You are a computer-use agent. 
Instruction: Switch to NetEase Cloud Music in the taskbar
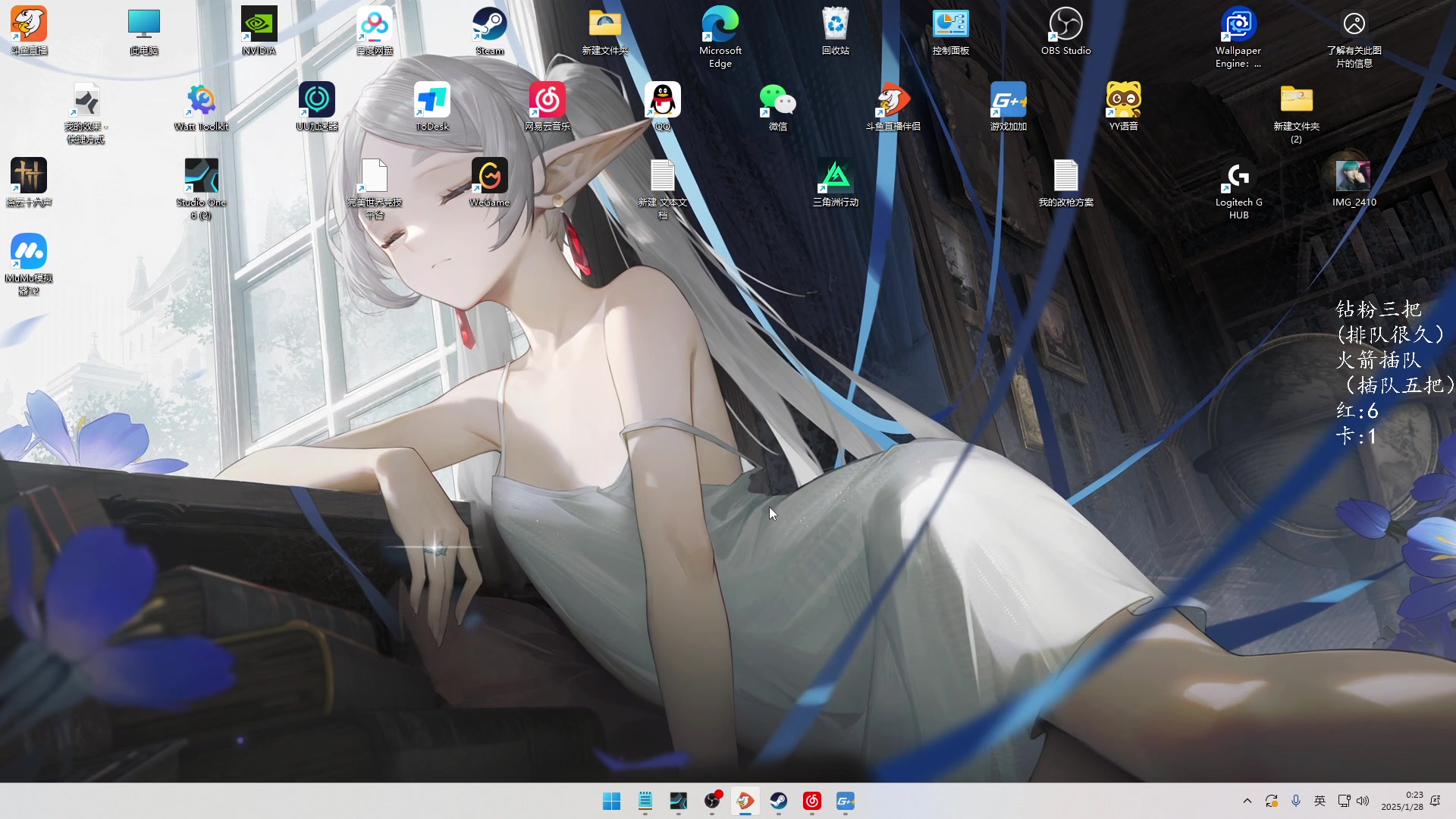pyautogui.click(x=812, y=801)
